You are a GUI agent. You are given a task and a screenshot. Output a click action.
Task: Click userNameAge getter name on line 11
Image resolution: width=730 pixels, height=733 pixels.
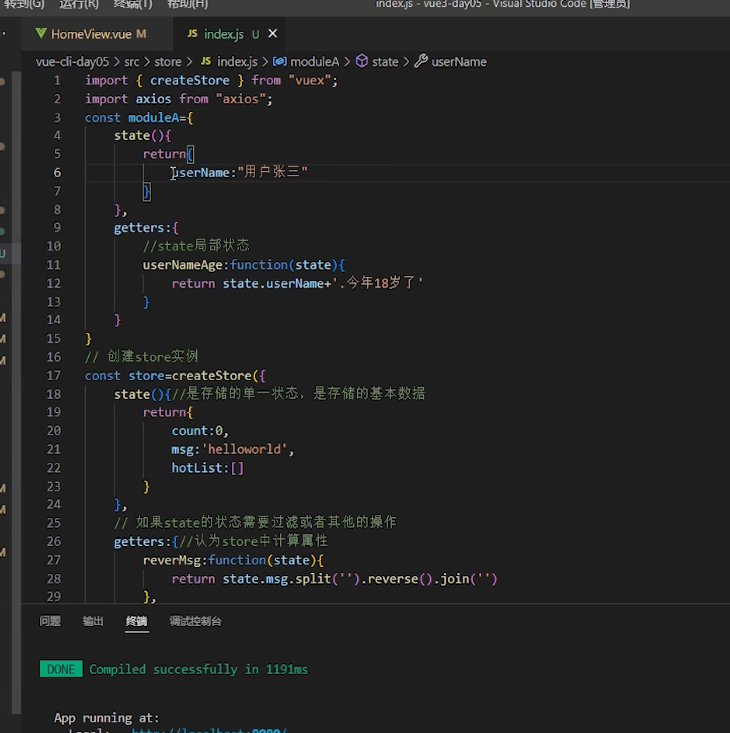point(183,265)
